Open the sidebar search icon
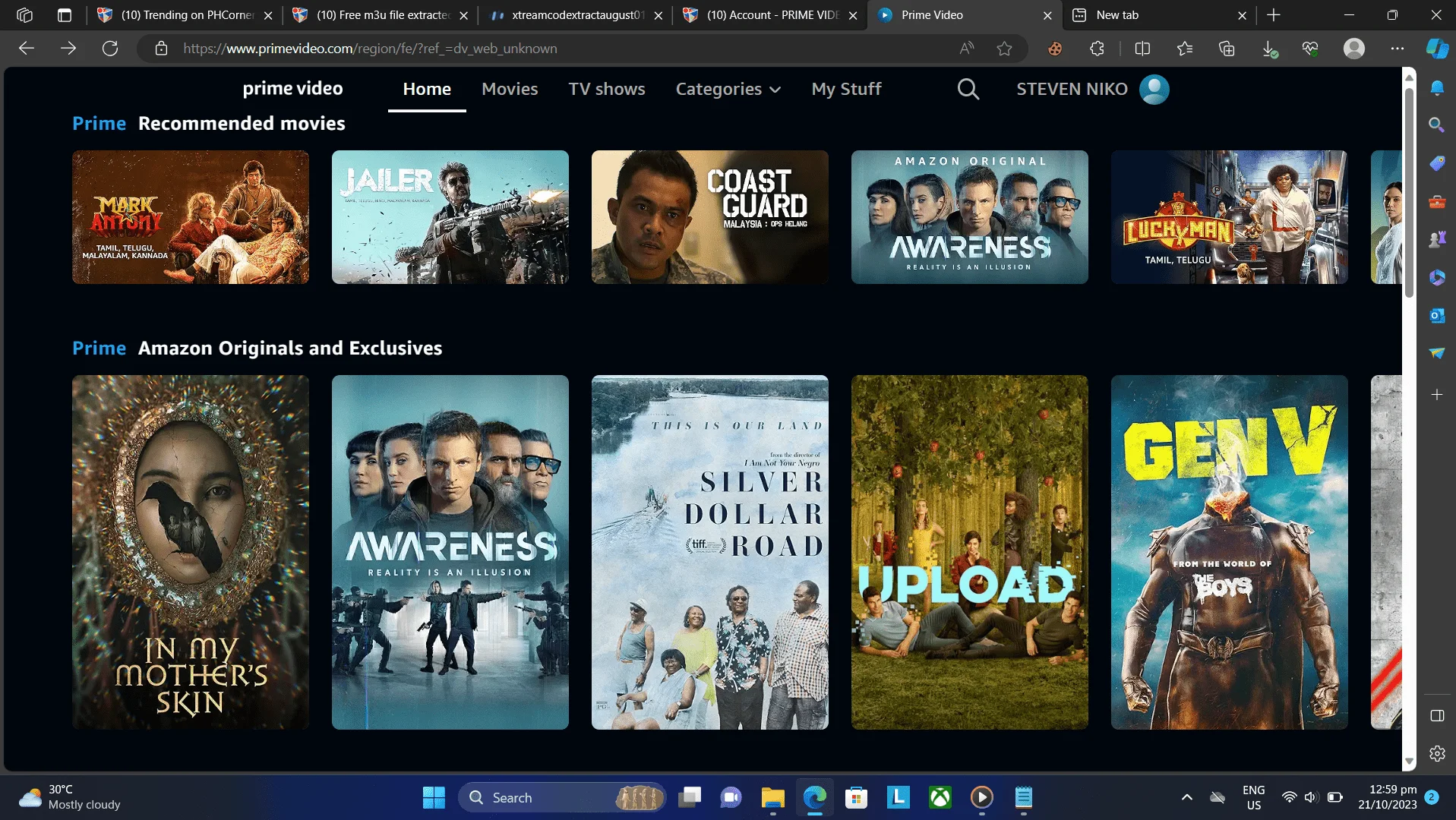 (1437, 125)
